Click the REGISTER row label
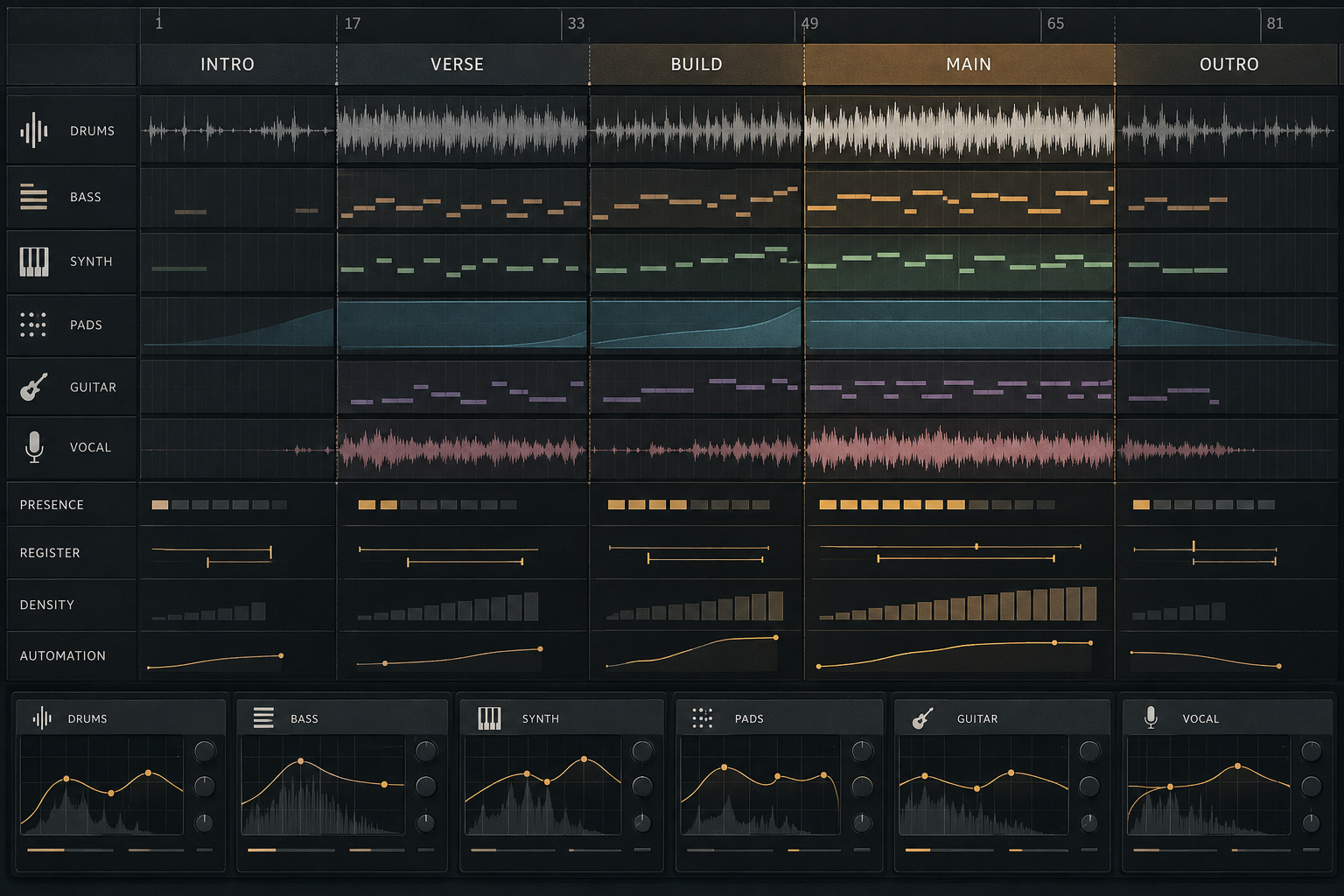 click(x=50, y=553)
